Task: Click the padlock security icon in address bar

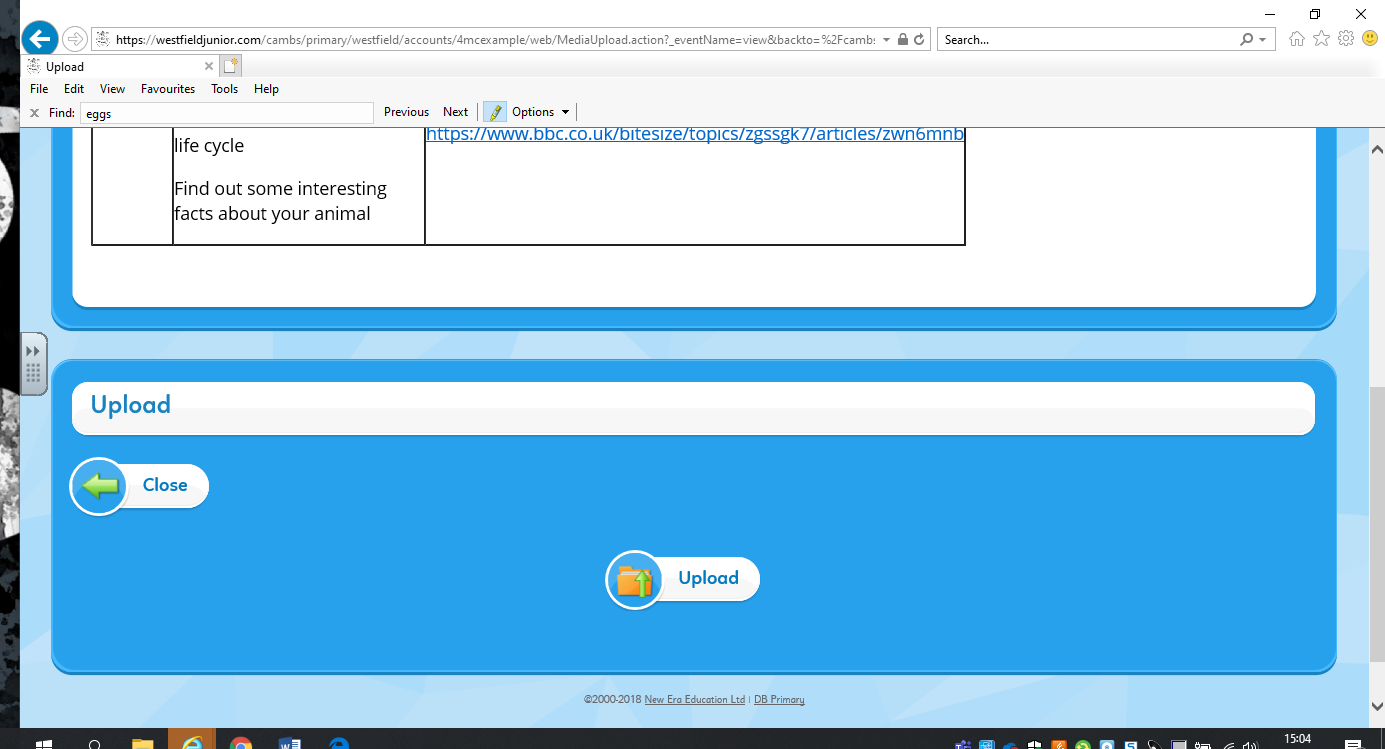Action: tap(903, 40)
